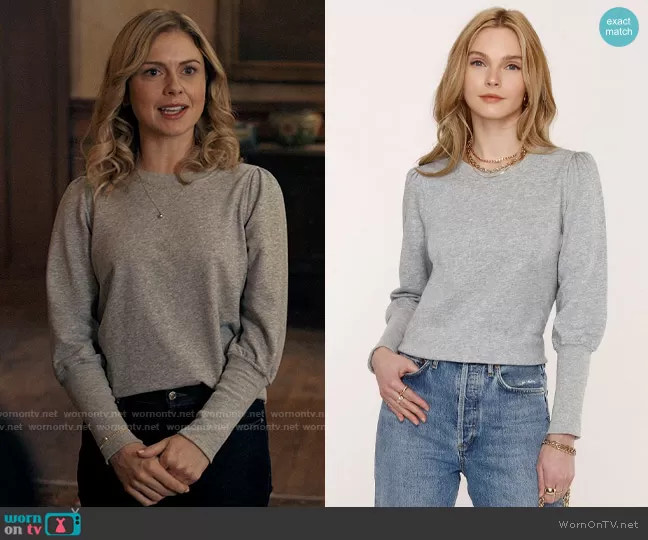Click the dark jeans button in TV scene

pos(171,397)
